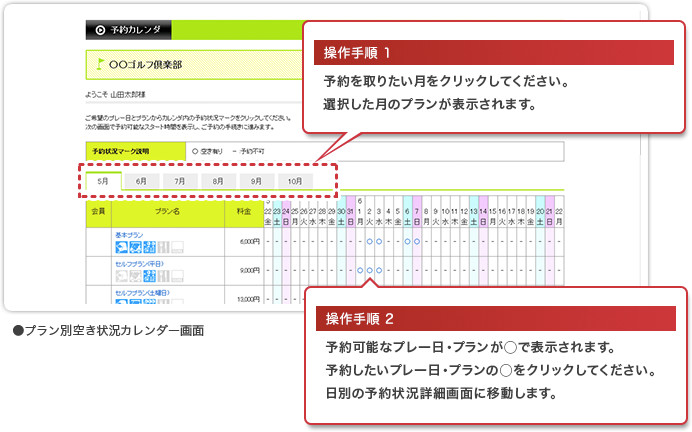Click the 料金 column header
The height and width of the screenshot is (432, 692).
pyautogui.click(x=244, y=212)
